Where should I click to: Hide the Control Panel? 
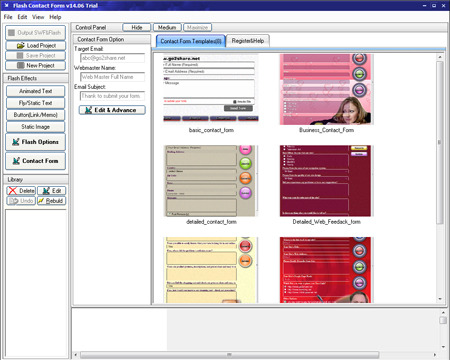tap(137, 27)
